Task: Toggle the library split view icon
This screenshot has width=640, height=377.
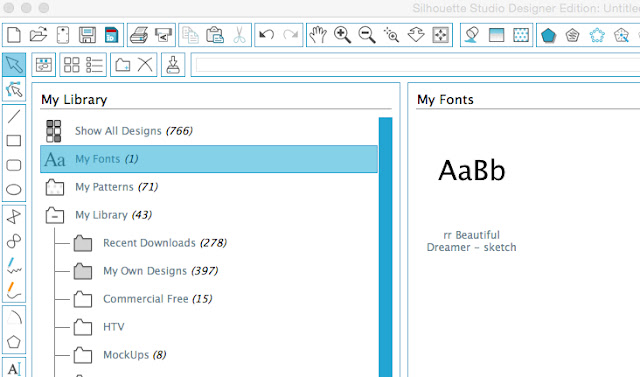Action: (44, 64)
